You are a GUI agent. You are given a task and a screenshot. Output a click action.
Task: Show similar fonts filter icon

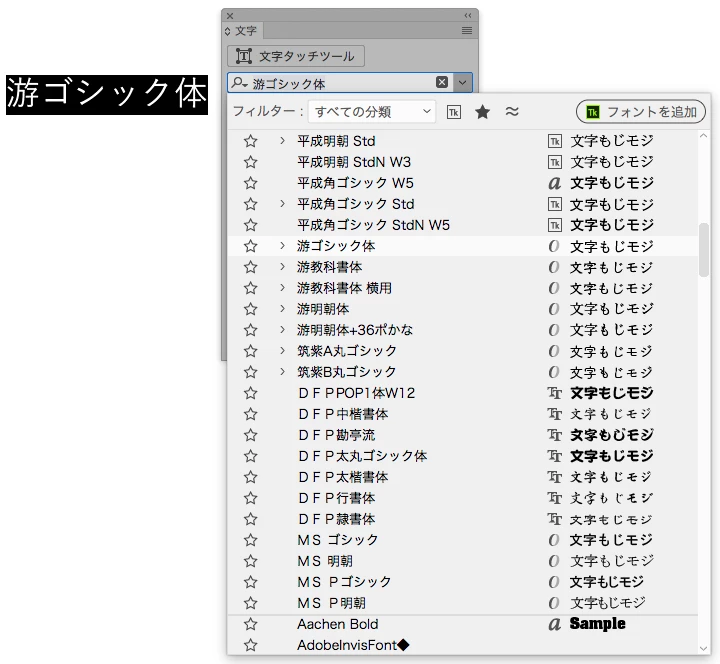tap(512, 111)
